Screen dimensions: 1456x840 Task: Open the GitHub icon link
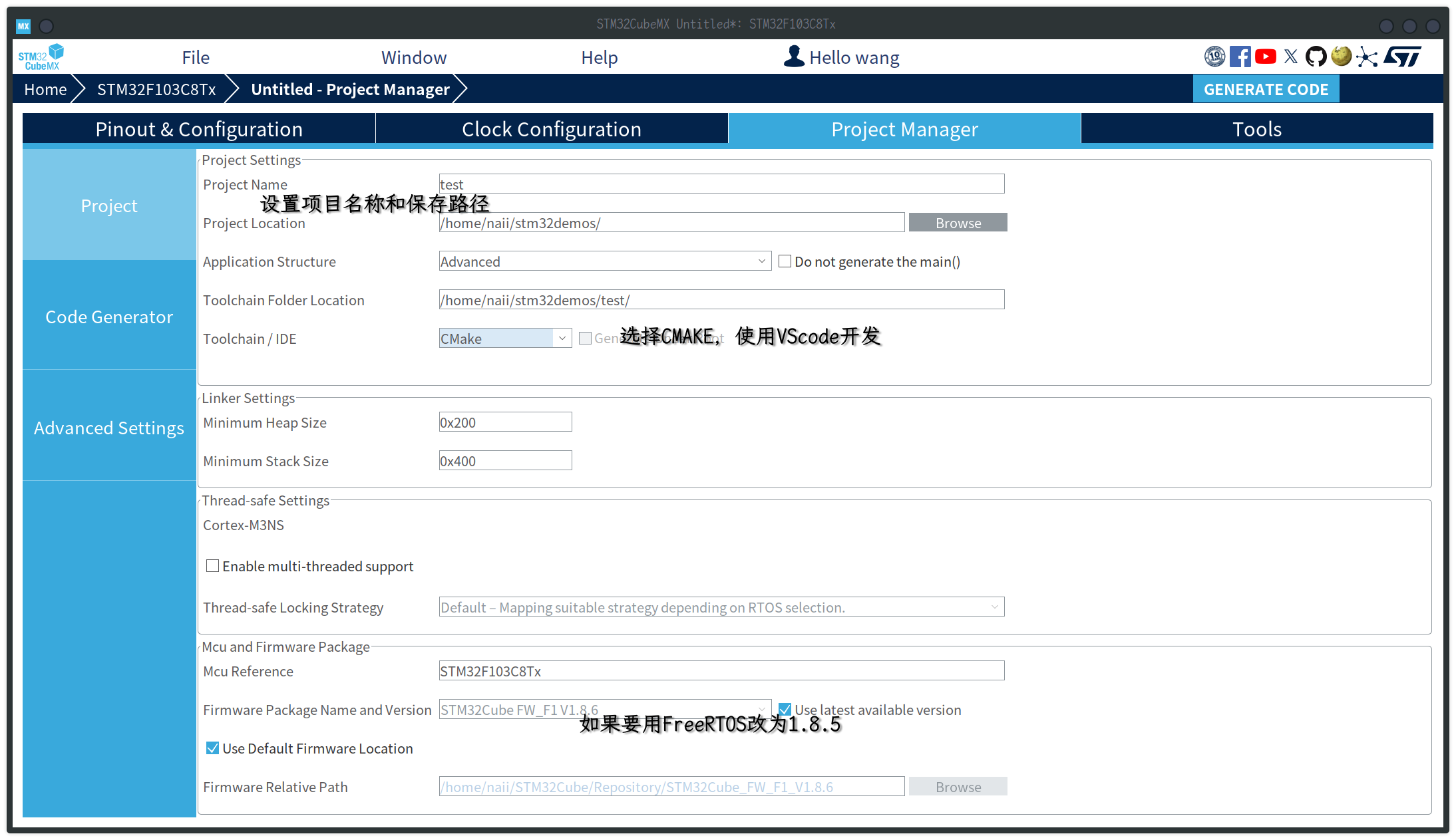tap(1316, 57)
